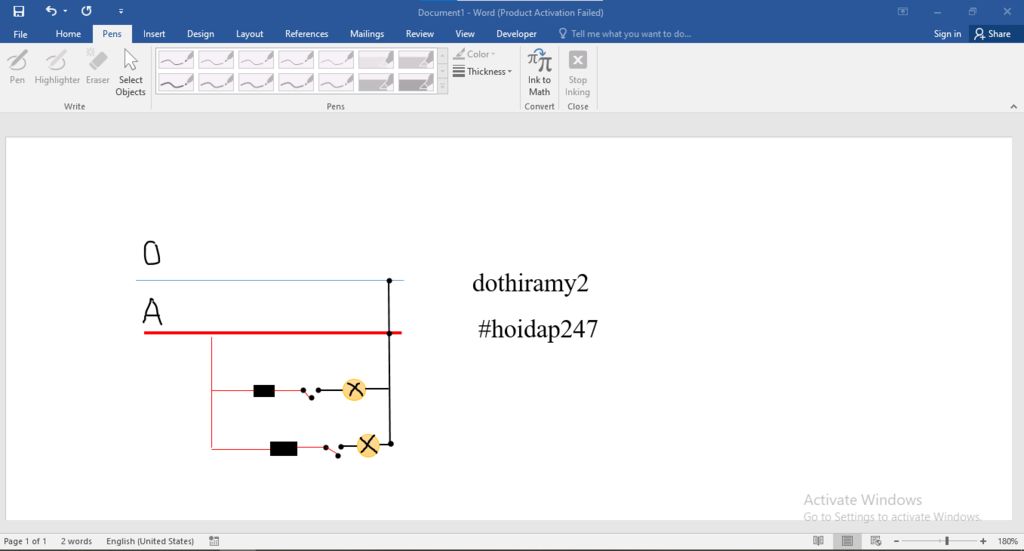Collapse the ribbon with the chevron
Screen dimensions: 1024x551
pyautogui.click(x=1014, y=106)
